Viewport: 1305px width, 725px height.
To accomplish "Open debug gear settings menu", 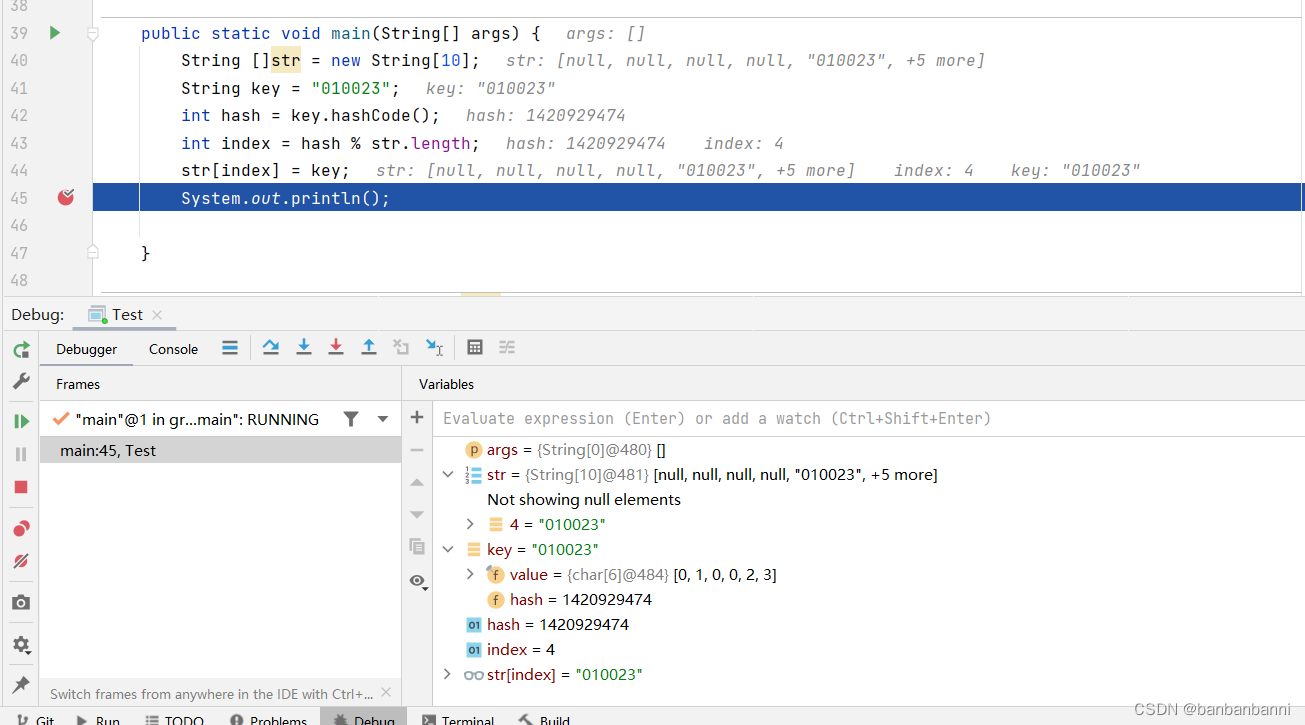I will (21, 645).
